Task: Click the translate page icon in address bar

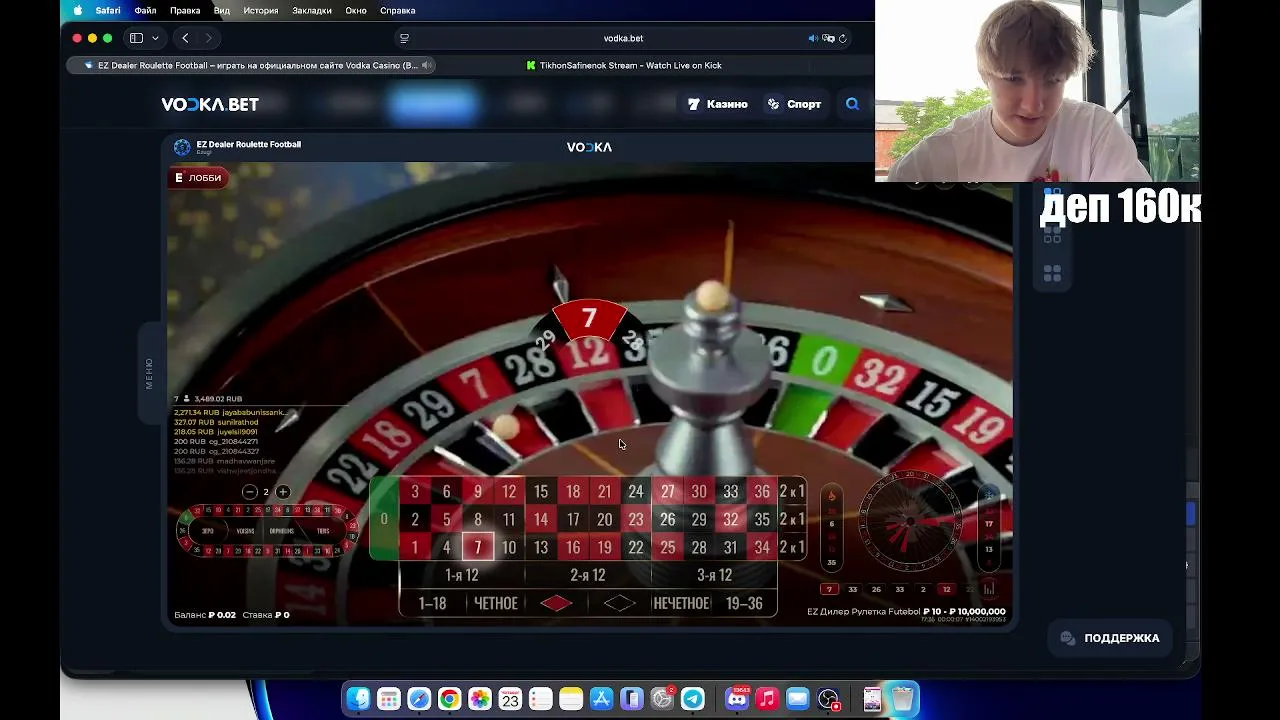Action: [x=828, y=38]
